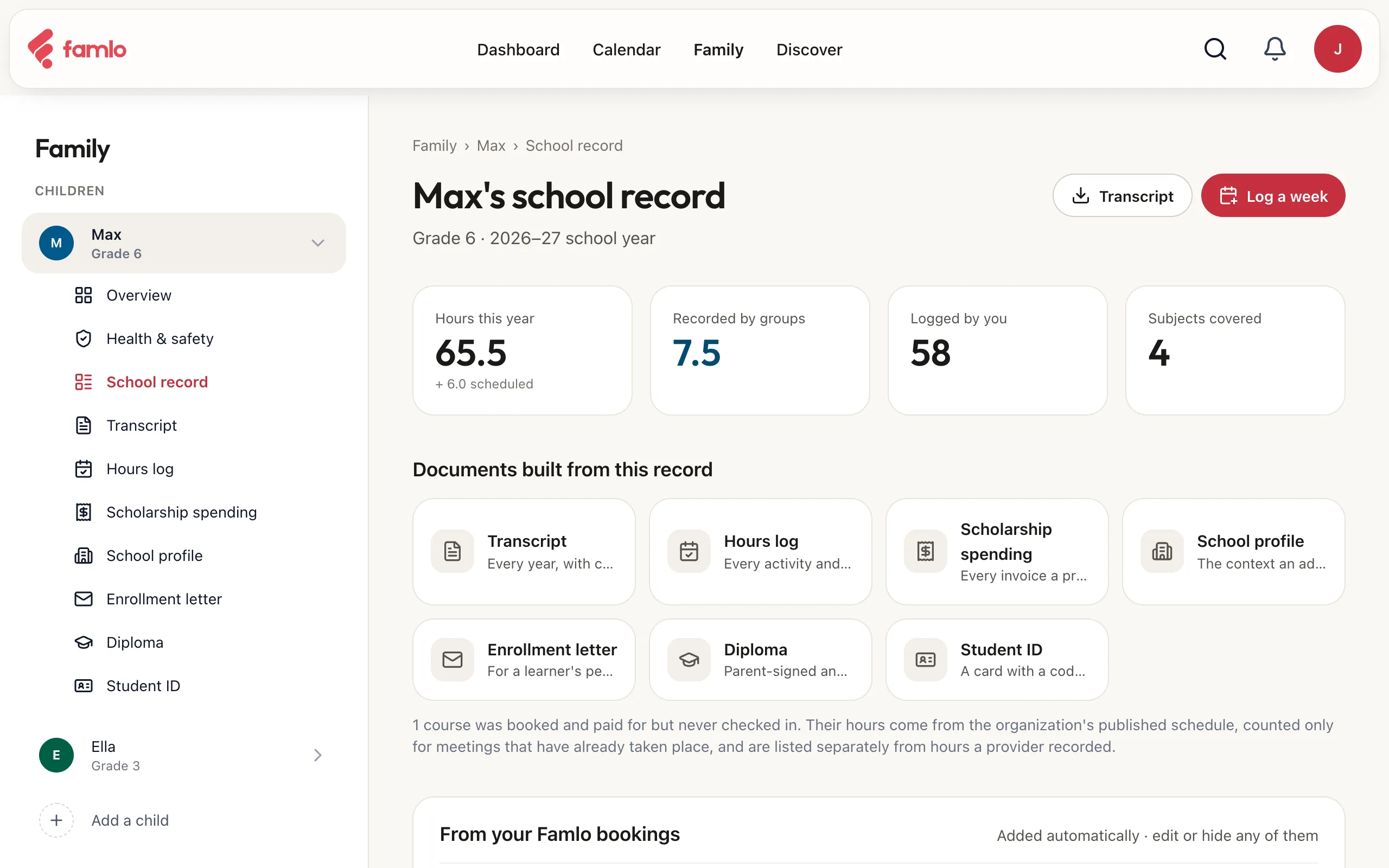This screenshot has height=868, width=1389.
Task: Click the '+ 6.0 scheduled' text
Action: [x=484, y=384]
